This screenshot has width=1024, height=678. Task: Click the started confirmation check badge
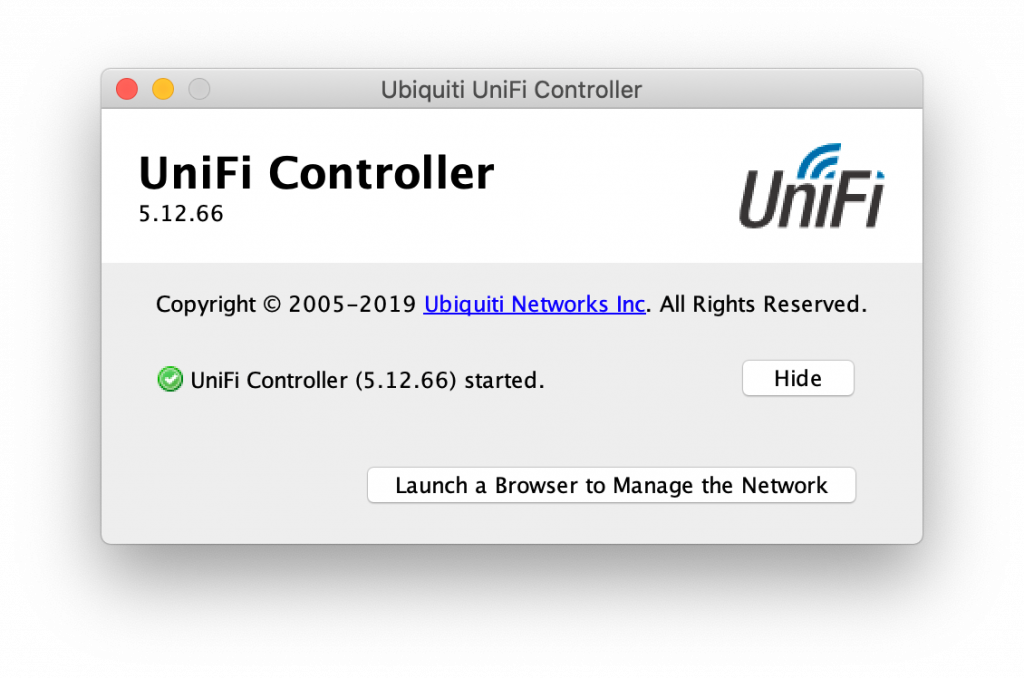point(169,379)
